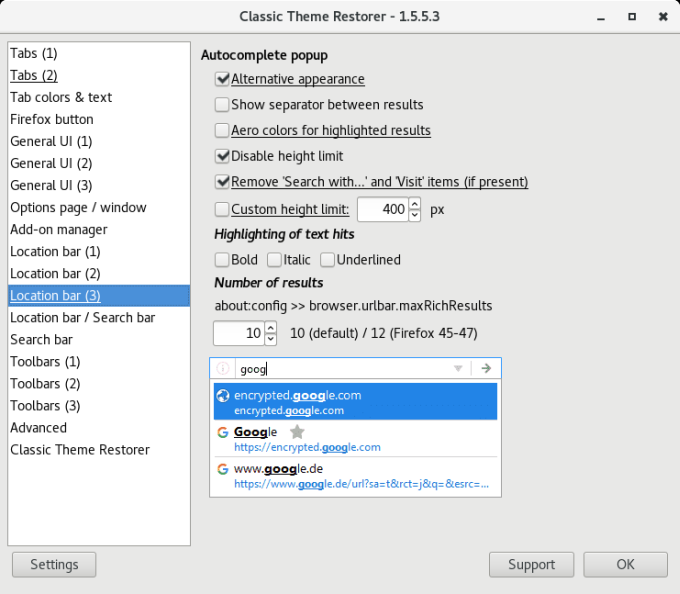This screenshot has height=594, width=680.
Task: Uncheck Disable height limit
Action: point(222,156)
